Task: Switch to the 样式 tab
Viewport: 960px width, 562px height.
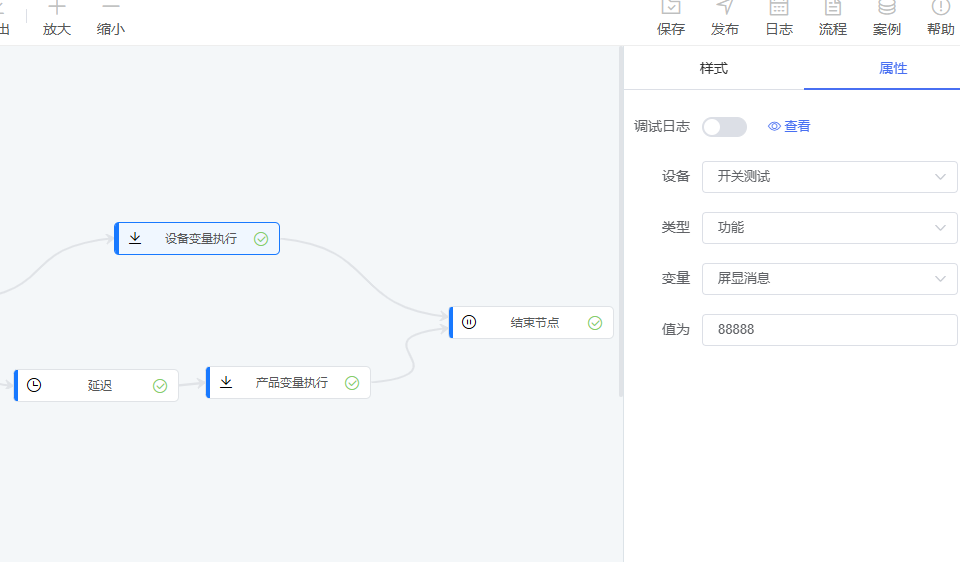Action: pyautogui.click(x=713, y=68)
